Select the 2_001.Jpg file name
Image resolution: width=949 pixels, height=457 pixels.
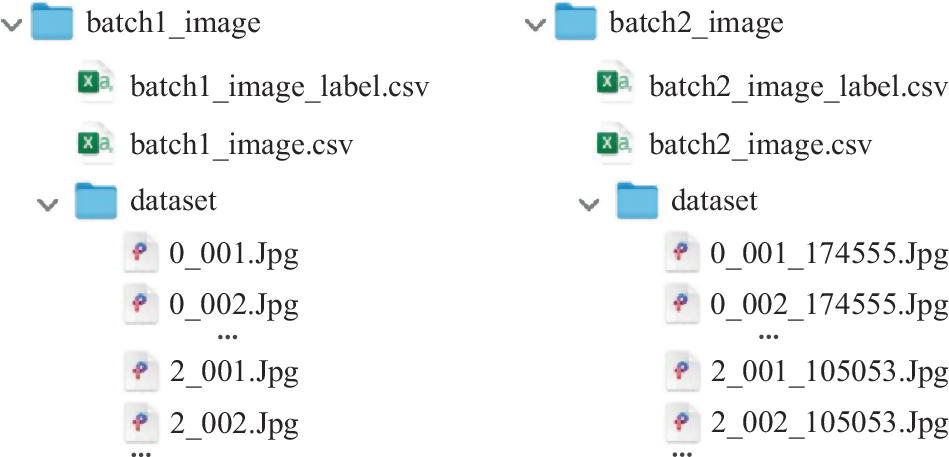pos(234,373)
